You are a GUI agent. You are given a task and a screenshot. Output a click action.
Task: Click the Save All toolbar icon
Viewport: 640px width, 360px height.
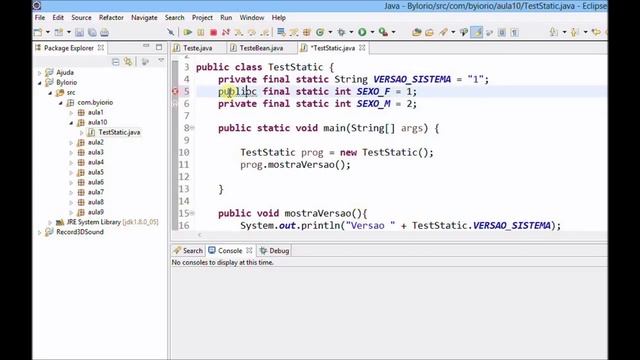[x=92, y=32]
